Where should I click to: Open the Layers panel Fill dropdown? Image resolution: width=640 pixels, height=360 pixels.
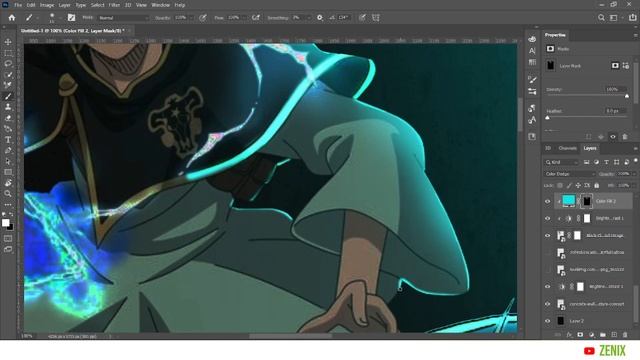(x=633, y=185)
